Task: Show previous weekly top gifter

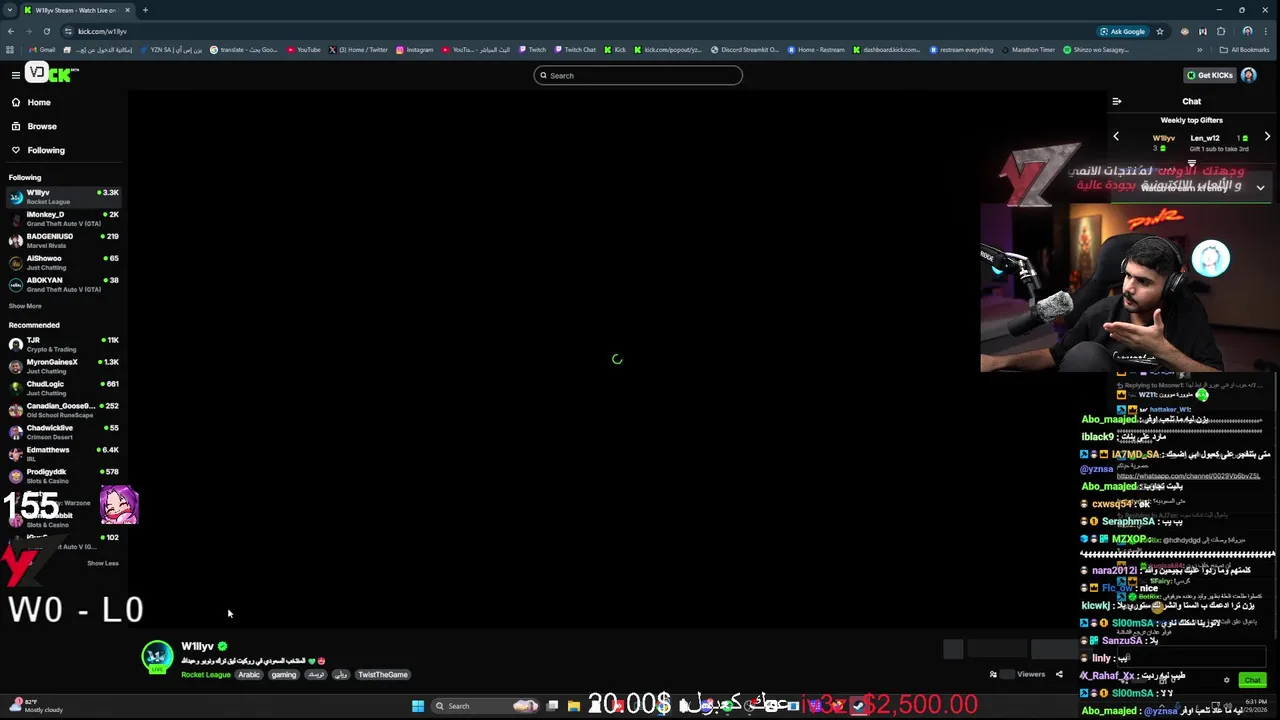Action: [x=1116, y=137]
